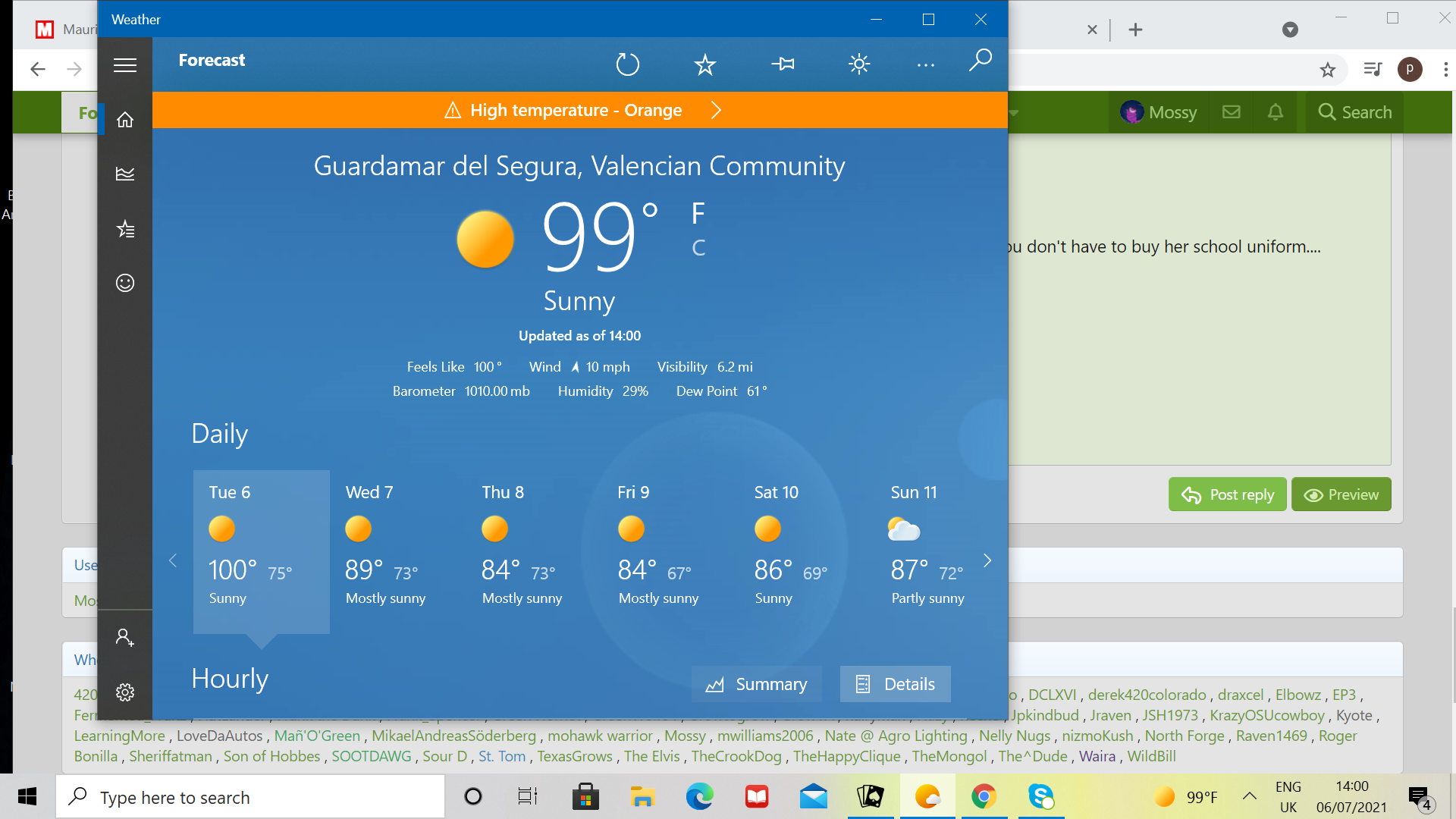Open the Weather hamburger navigation menu
The width and height of the screenshot is (1456, 819).
pos(125,65)
